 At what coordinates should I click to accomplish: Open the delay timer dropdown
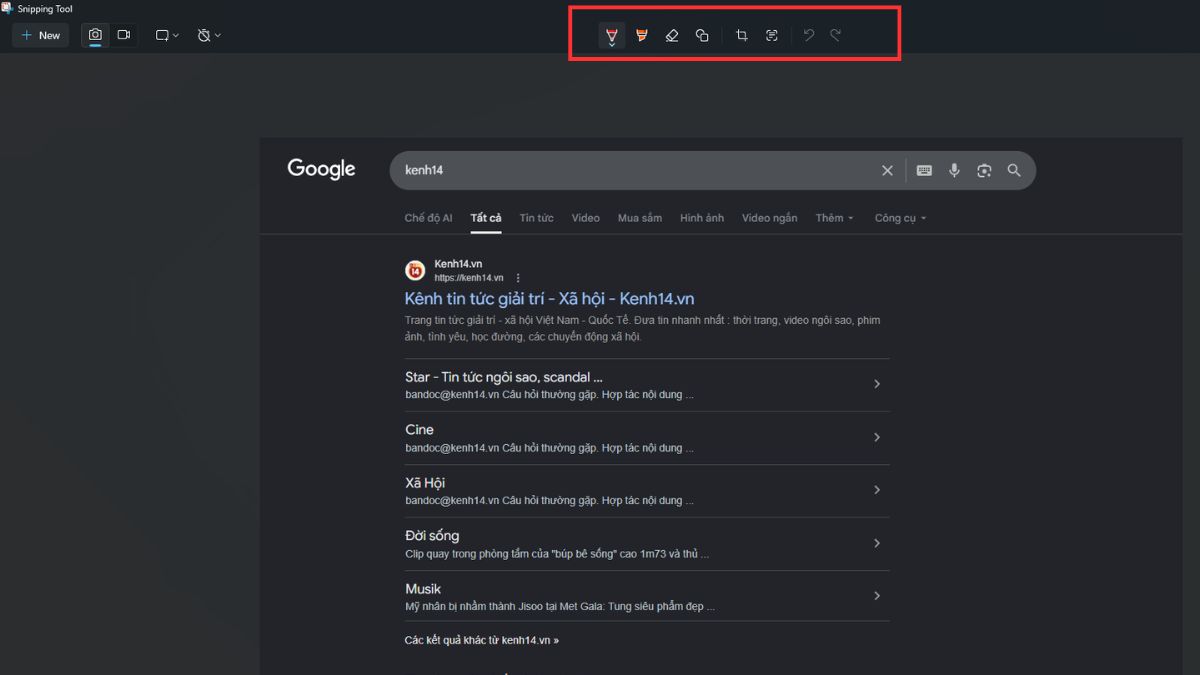[x=209, y=35]
